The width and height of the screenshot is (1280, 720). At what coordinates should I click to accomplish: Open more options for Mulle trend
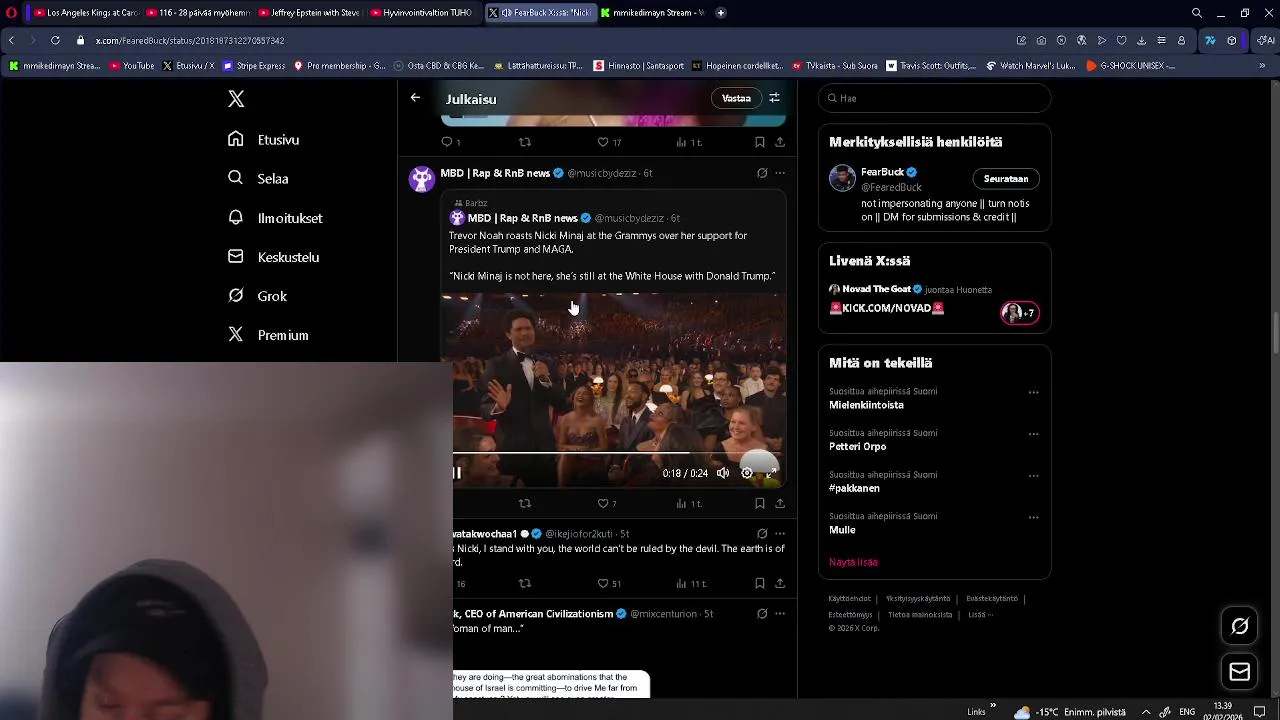1033,517
